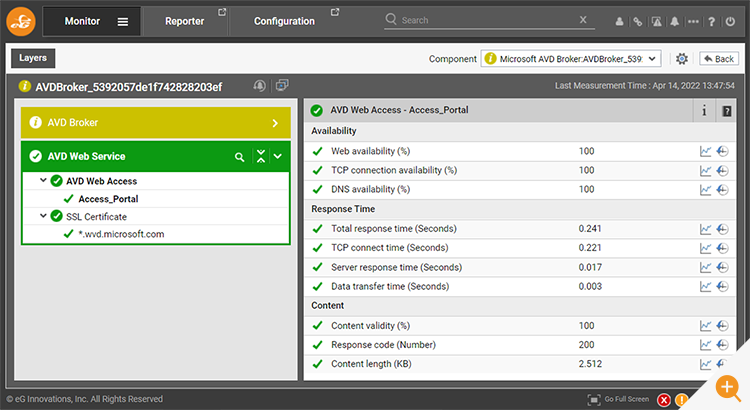Click the zoom magnifier plus icon
This screenshot has width=750, height=410.
point(728,388)
